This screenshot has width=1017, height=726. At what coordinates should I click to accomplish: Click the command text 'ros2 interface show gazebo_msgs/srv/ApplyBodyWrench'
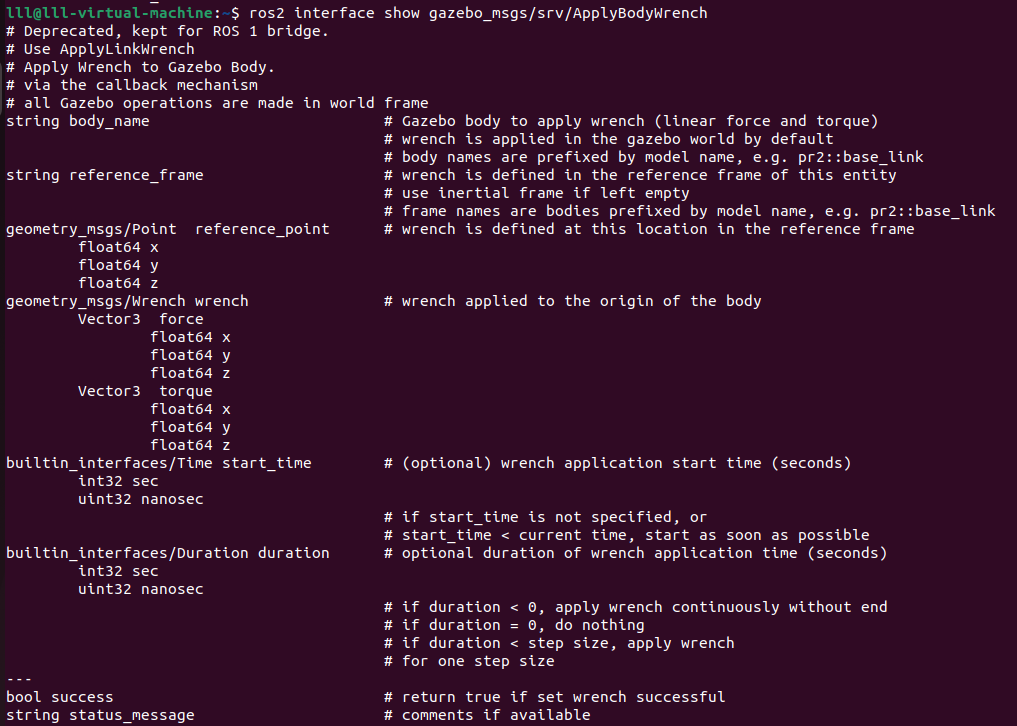(478, 13)
